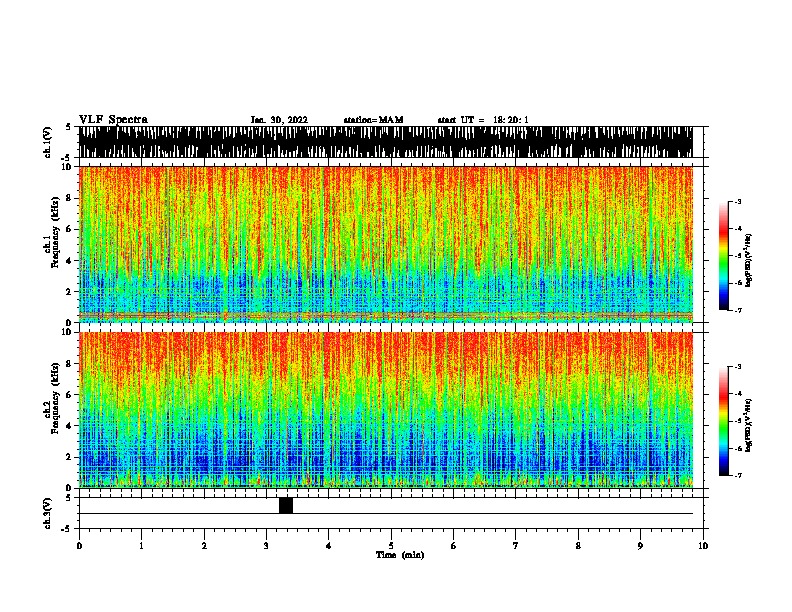Click time axis tick label 10
Image resolution: width=792 pixels, height=612 pixels.
click(x=703, y=546)
